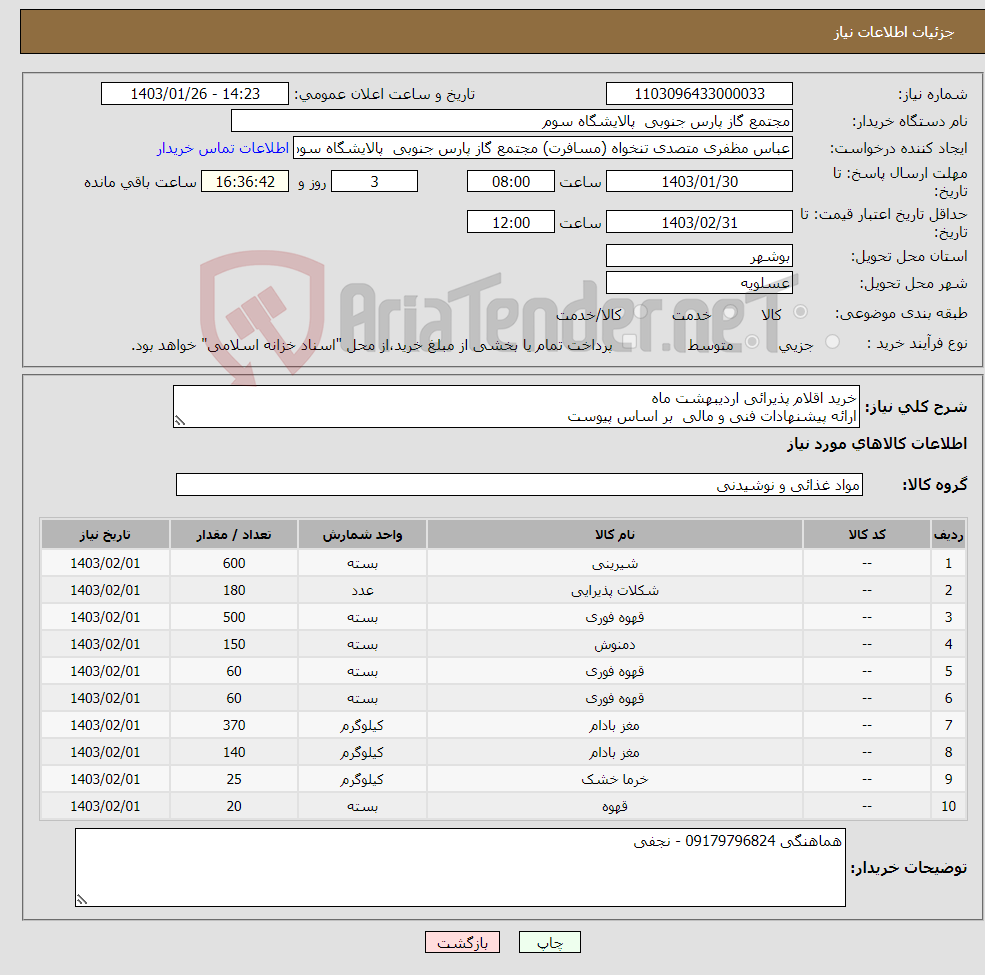
Task: Click the request creator field عباس مظفری
Action: pyautogui.click(x=543, y=148)
